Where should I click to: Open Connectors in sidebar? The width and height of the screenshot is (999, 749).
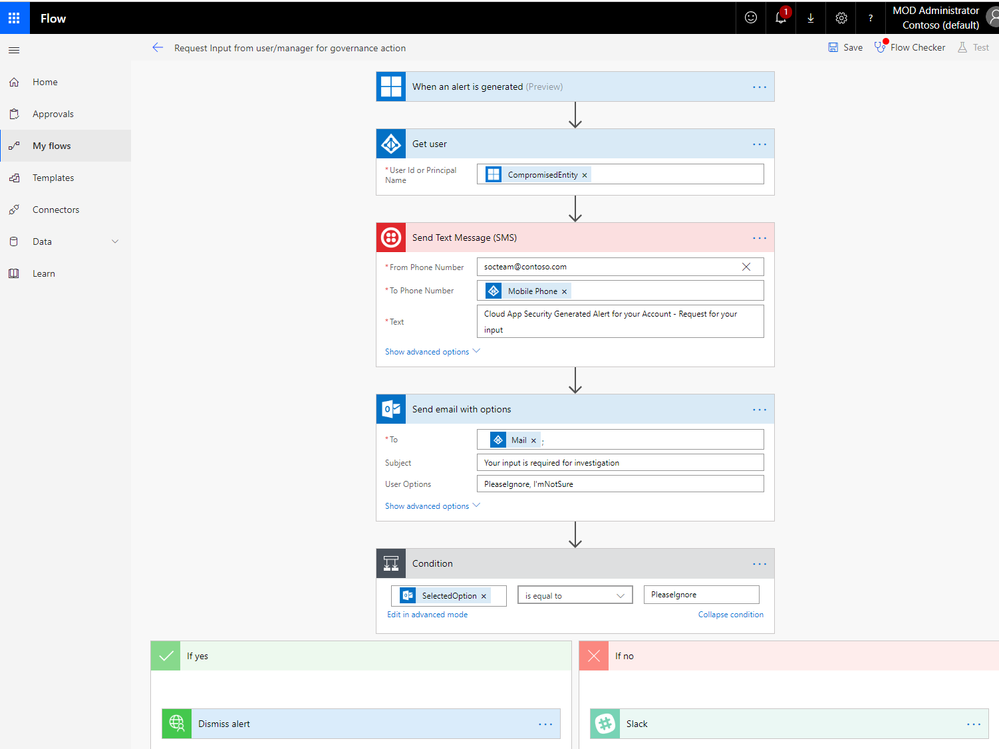[66, 210]
